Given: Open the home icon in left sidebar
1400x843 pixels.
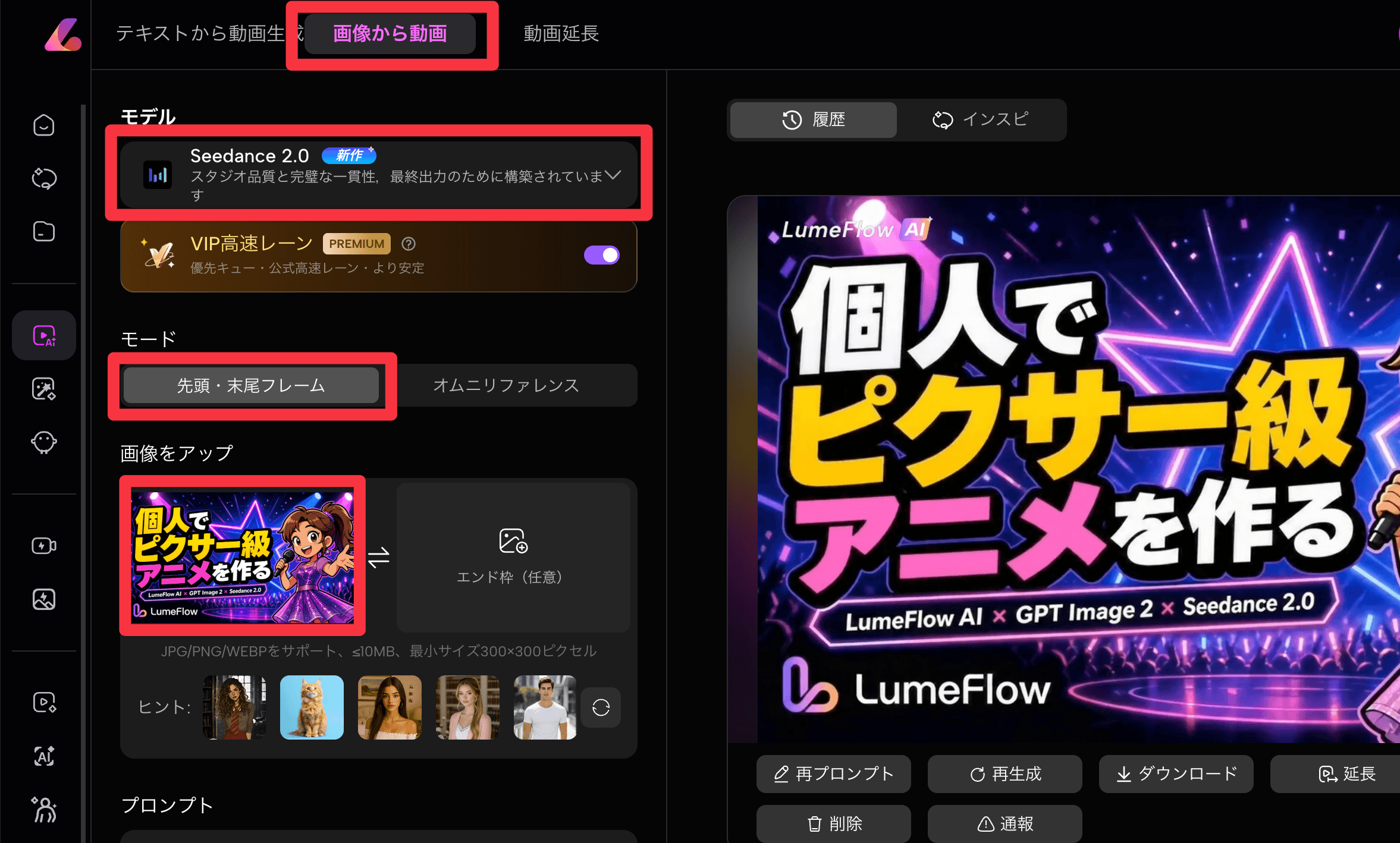Looking at the screenshot, I should pos(44,125).
